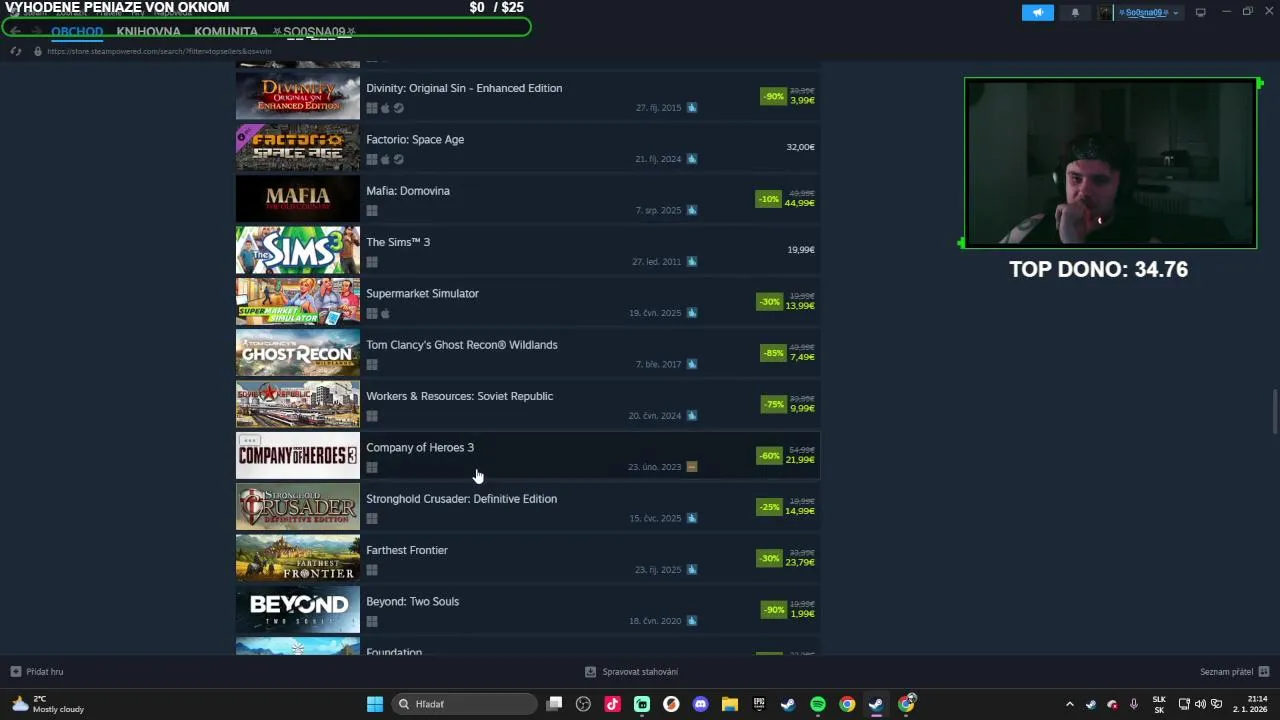Open the OBCHOD store tab
The height and width of the screenshot is (720, 1280).
tap(77, 32)
